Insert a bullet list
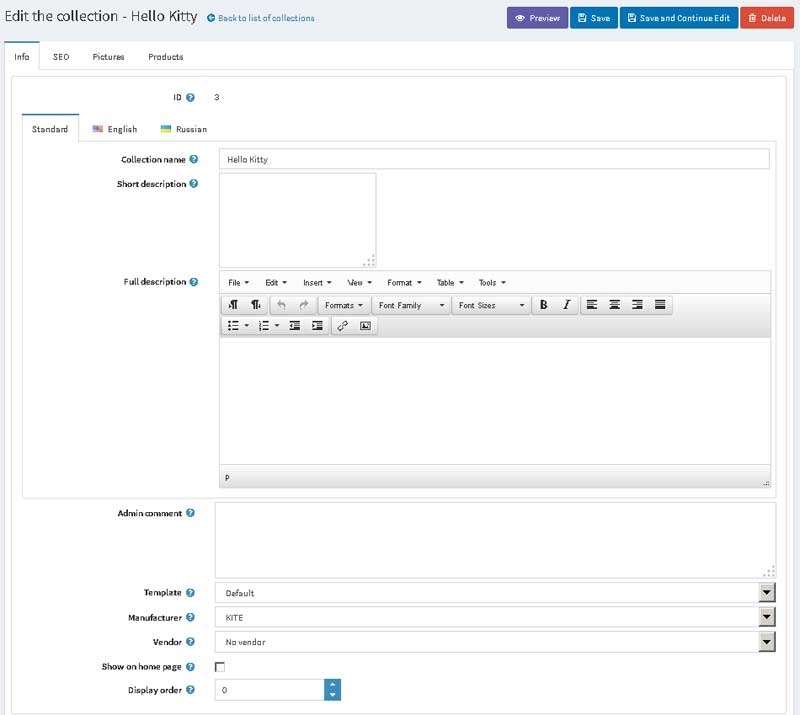Viewport: 800px width, 715px height. (x=233, y=326)
